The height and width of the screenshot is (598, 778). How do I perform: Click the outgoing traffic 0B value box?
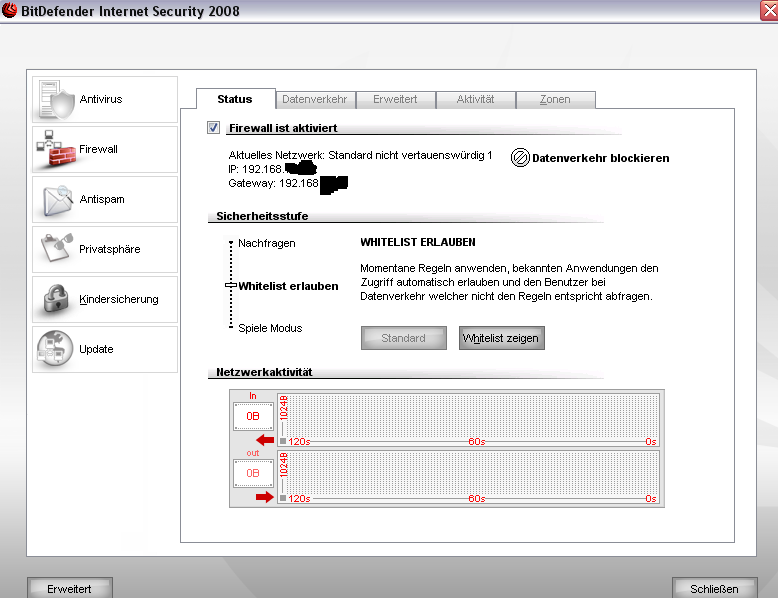coord(253,473)
